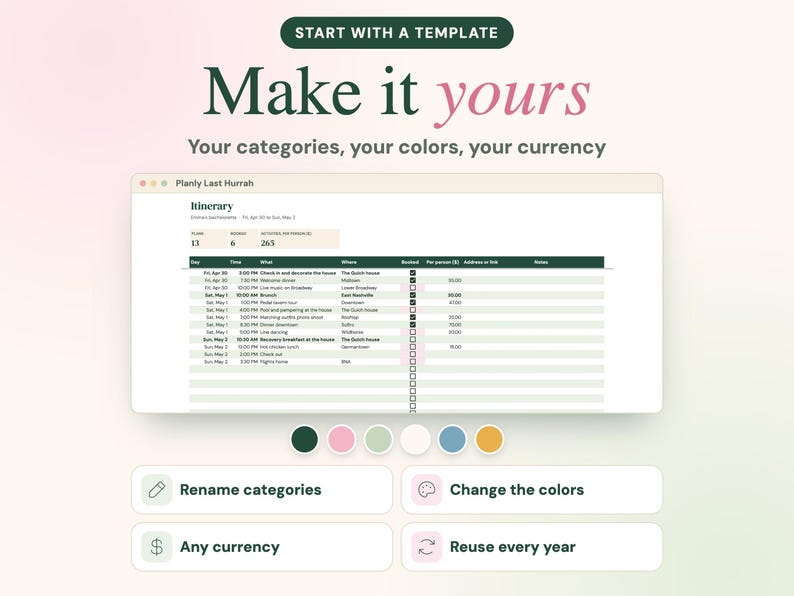Click the Booked count value 6
The image size is (794, 596).
[x=233, y=243]
